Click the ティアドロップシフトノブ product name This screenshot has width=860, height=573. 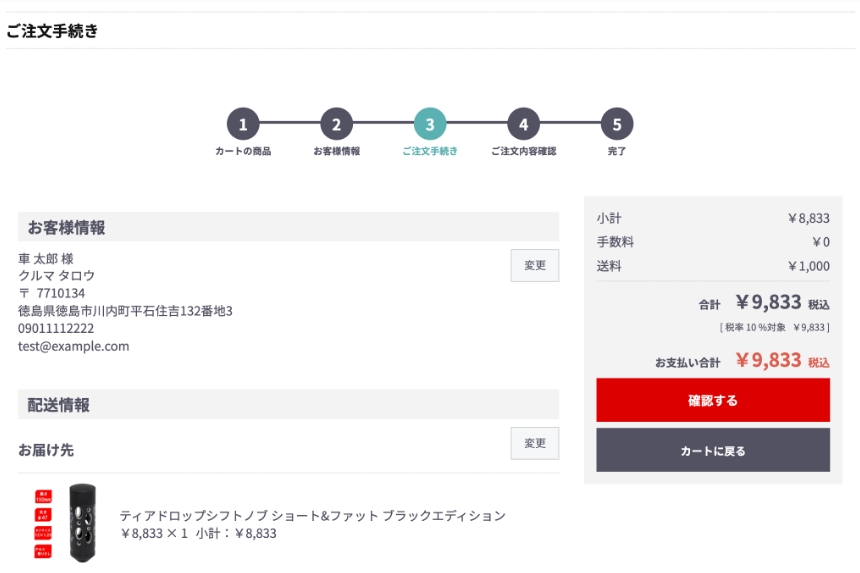(x=312, y=516)
